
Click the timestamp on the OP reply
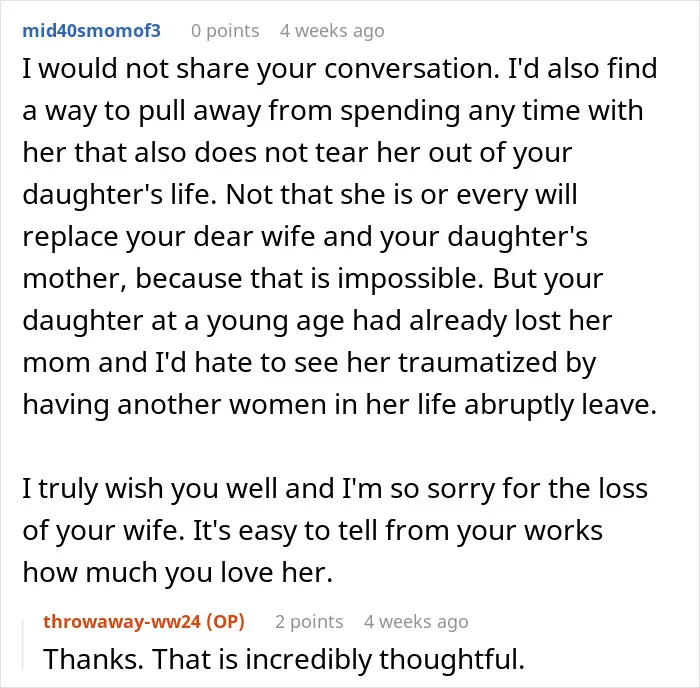[416, 621]
